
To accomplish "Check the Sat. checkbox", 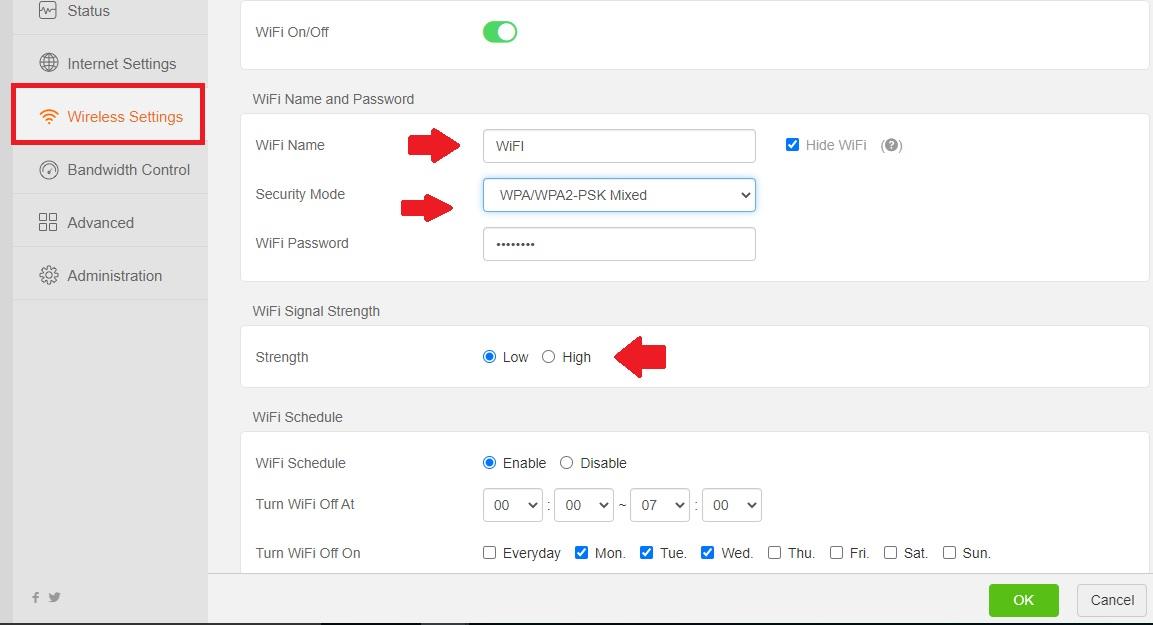I will point(890,552).
